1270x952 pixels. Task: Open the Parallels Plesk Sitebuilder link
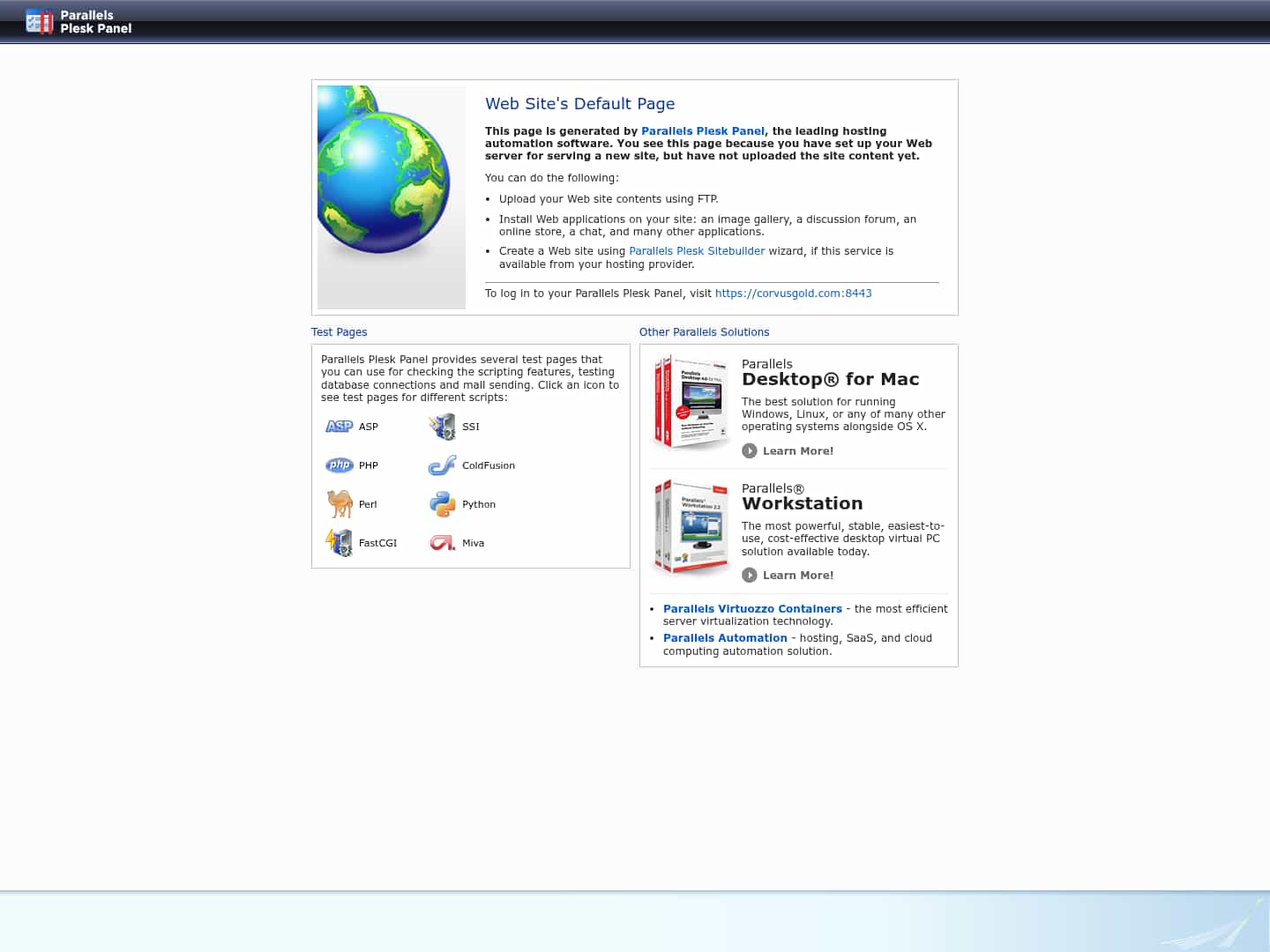click(697, 250)
